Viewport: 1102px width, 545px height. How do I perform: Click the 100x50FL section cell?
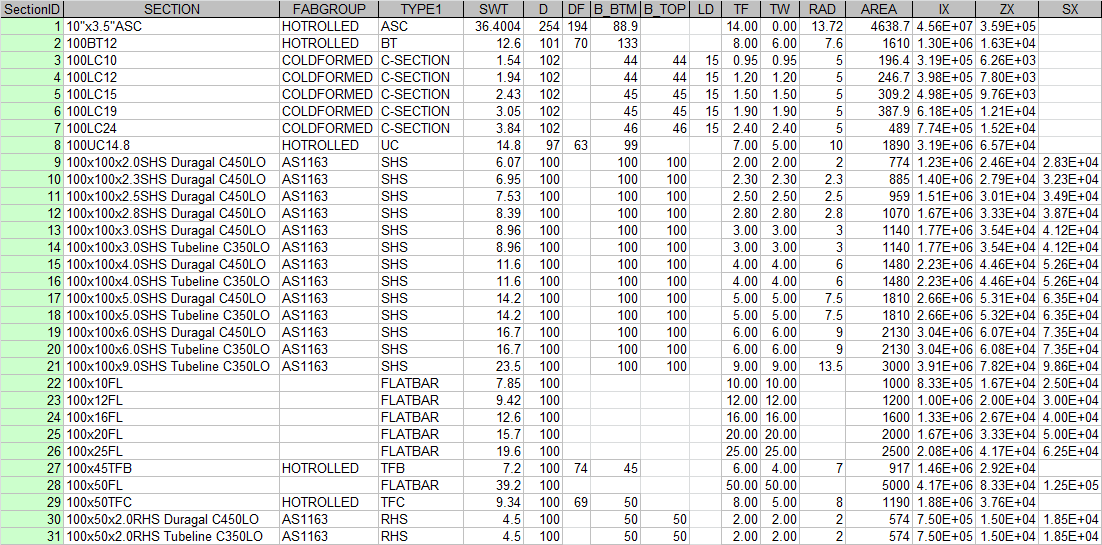tap(171, 485)
